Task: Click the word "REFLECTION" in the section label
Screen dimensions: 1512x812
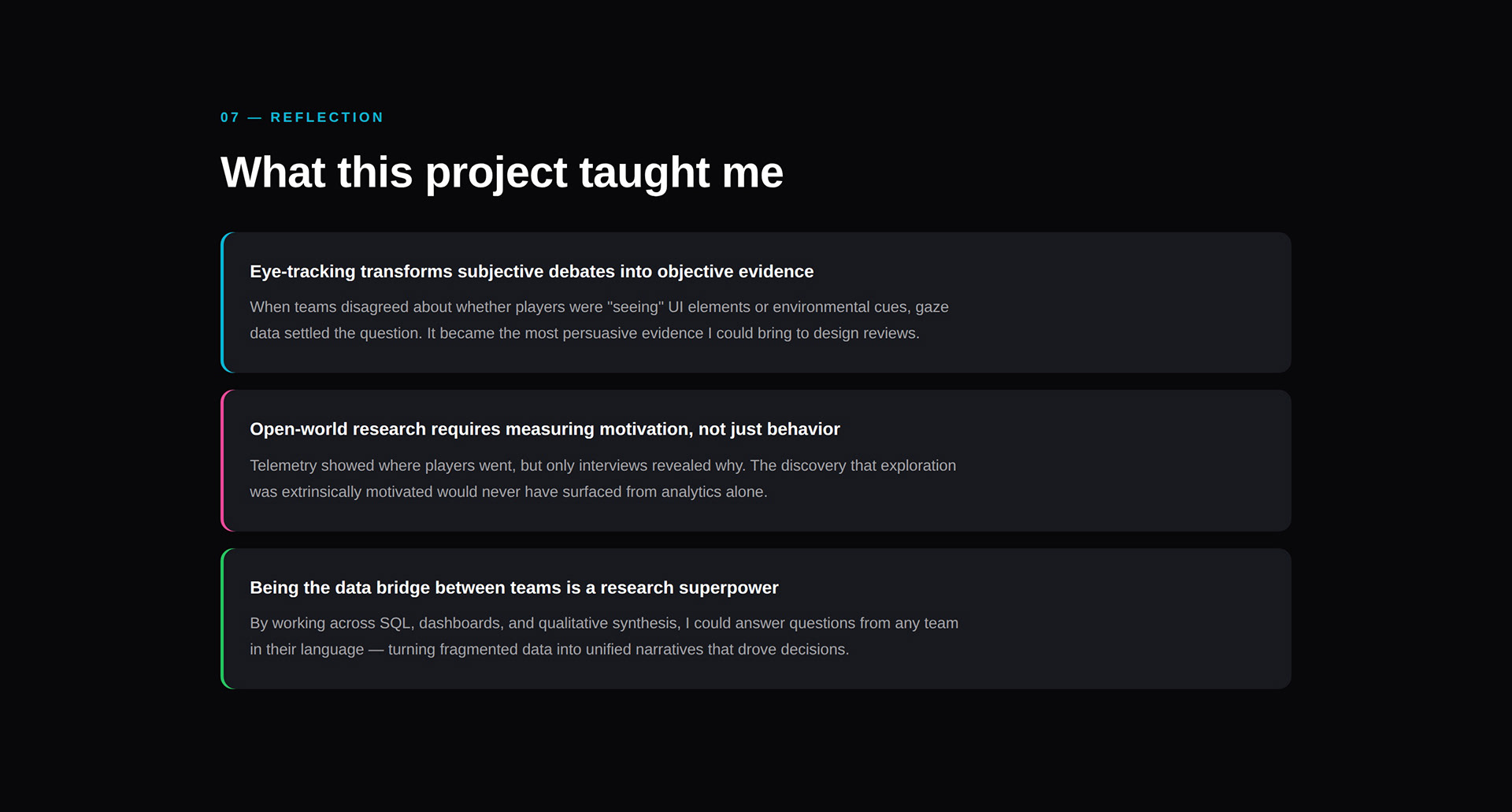Action: click(327, 117)
